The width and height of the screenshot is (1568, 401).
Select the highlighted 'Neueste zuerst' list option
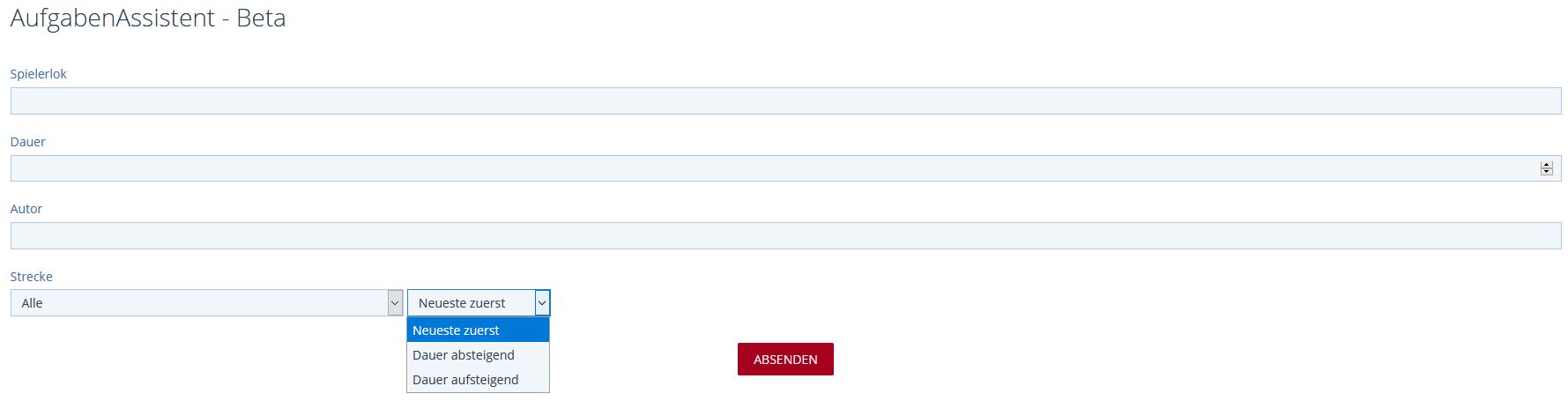click(477, 330)
